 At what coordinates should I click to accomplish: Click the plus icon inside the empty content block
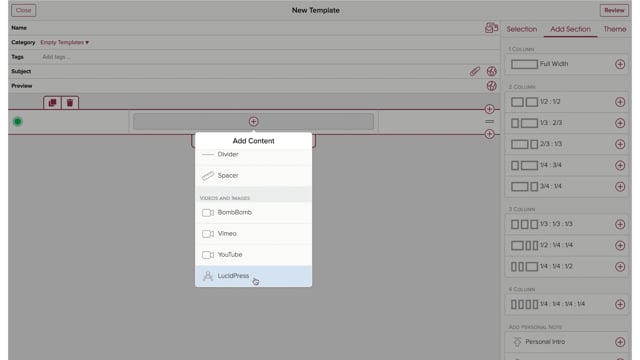pos(253,122)
